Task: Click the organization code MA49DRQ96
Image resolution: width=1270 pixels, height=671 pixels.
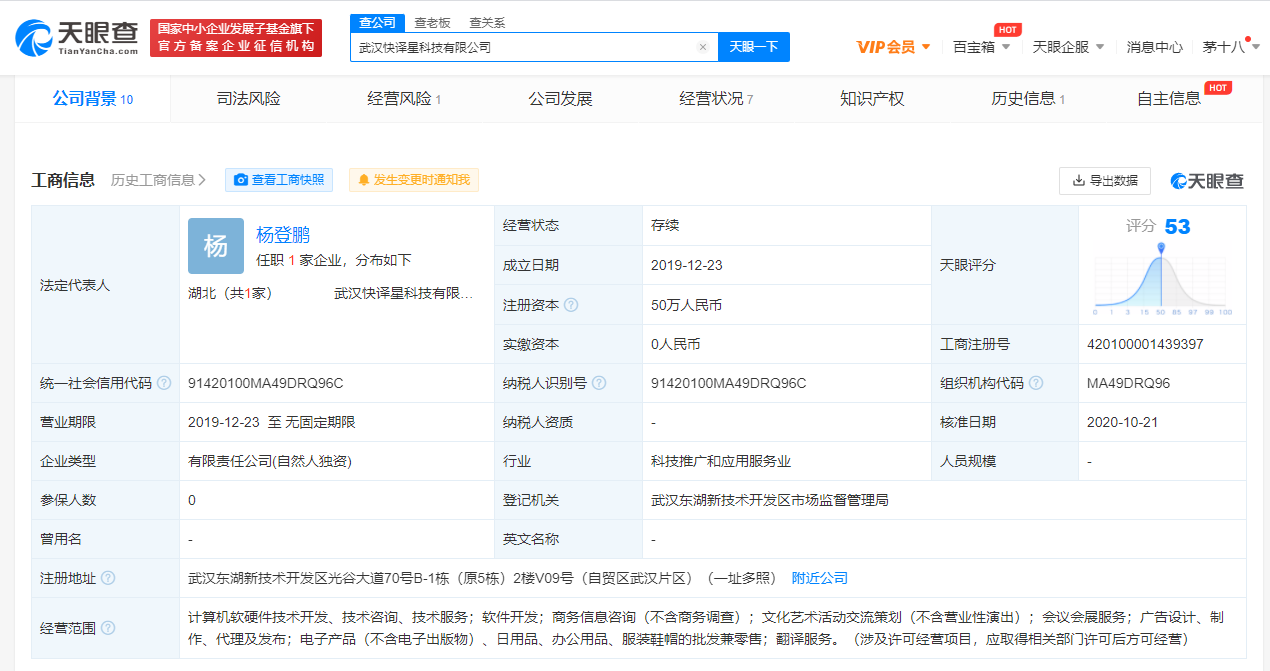Action: pyautogui.click(x=1128, y=383)
